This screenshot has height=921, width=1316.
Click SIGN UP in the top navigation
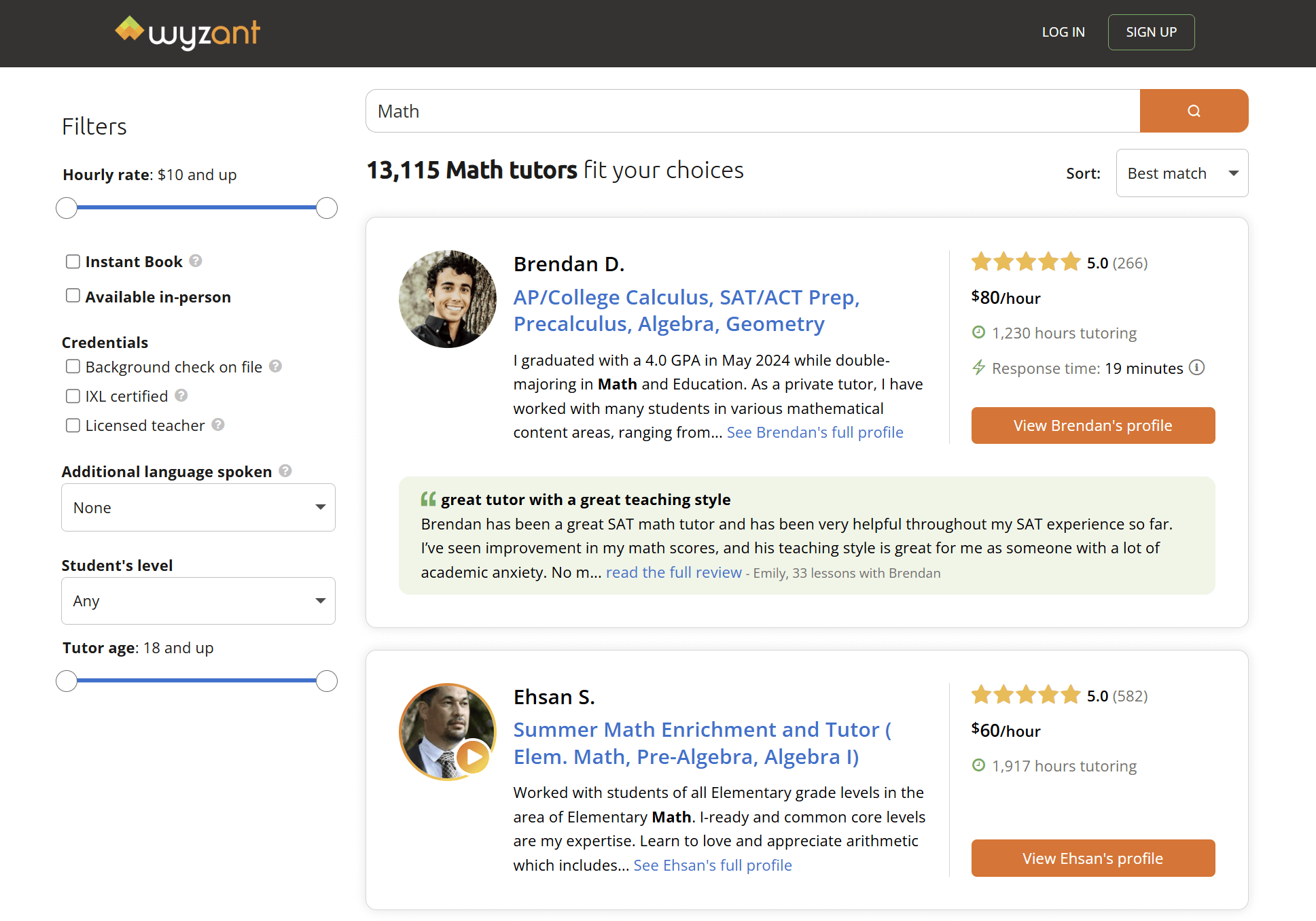1150,31
